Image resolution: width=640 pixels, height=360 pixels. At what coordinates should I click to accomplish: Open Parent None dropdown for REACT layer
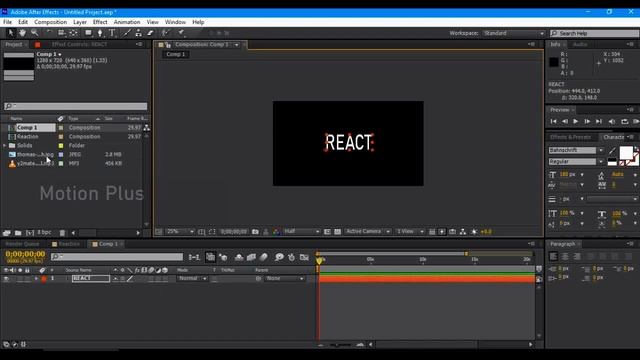pyautogui.click(x=284, y=278)
